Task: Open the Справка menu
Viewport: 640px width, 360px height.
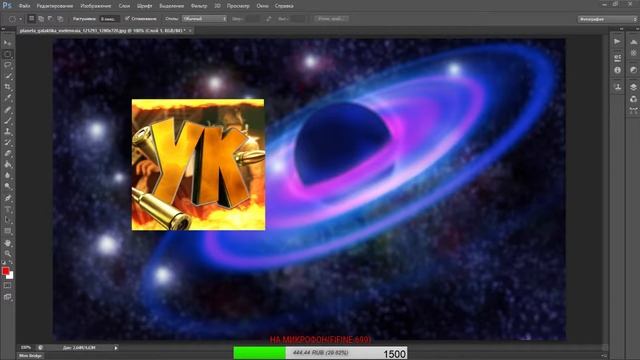Action: pyautogui.click(x=284, y=6)
